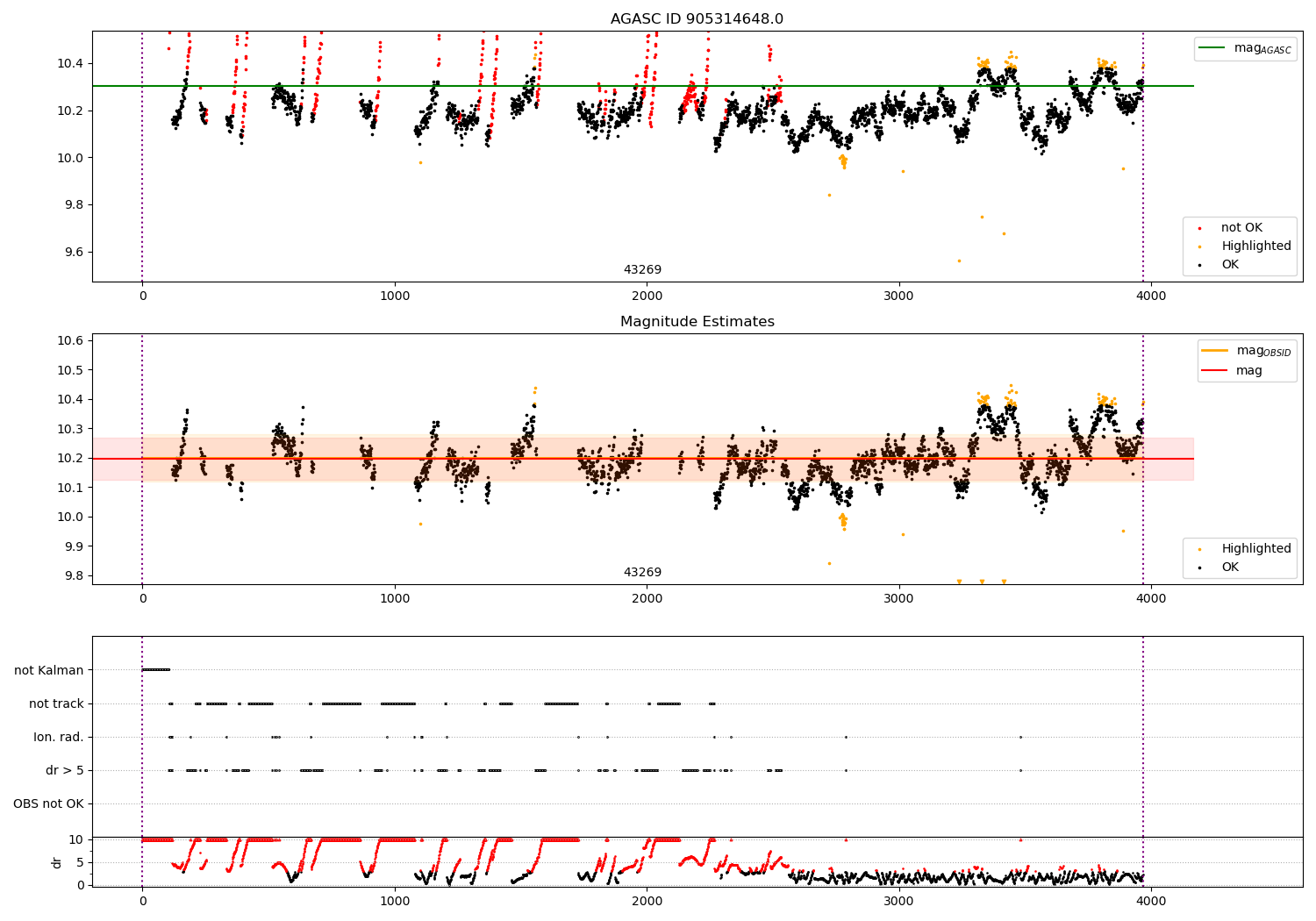Select the 10.5 y-tick in Magnitude Estimates plot

[x=70, y=370]
